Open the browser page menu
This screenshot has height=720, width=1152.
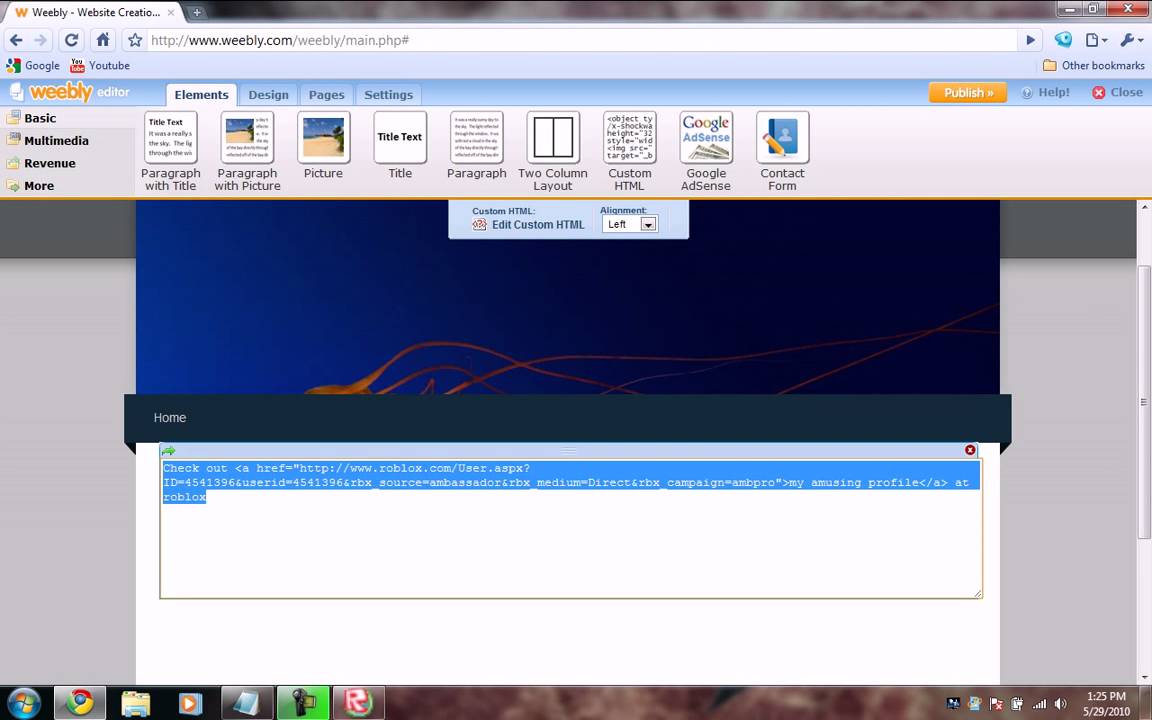1096,40
